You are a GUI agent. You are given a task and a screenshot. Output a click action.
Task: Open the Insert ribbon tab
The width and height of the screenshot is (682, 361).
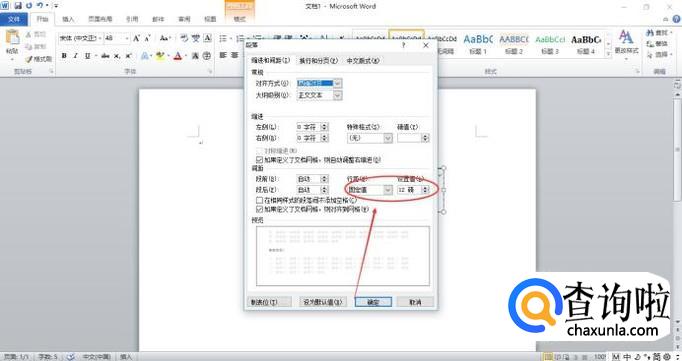click(x=68, y=19)
